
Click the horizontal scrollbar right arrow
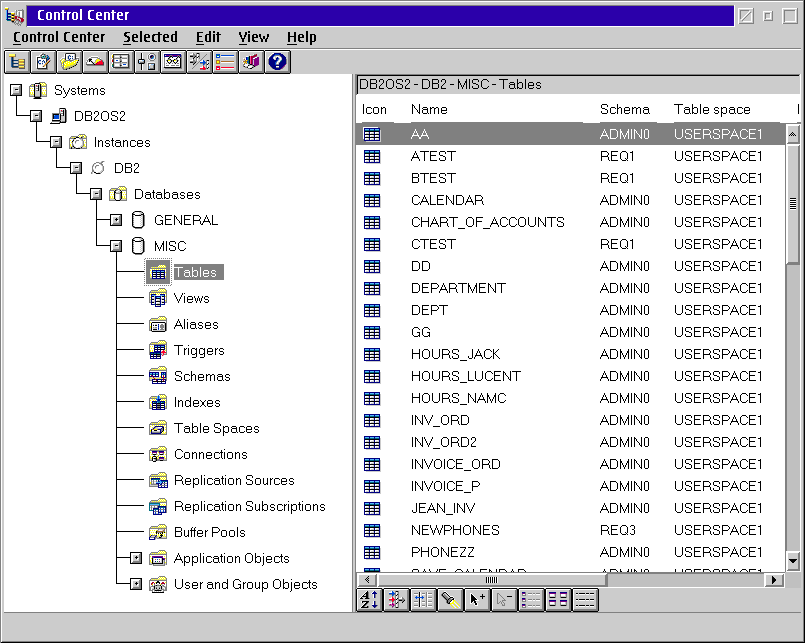coord(774,580)
